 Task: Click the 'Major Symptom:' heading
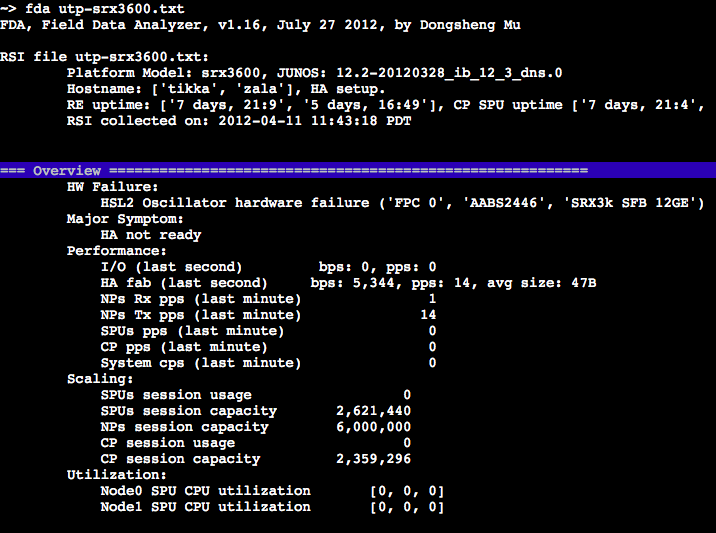(x=124, y=219)
